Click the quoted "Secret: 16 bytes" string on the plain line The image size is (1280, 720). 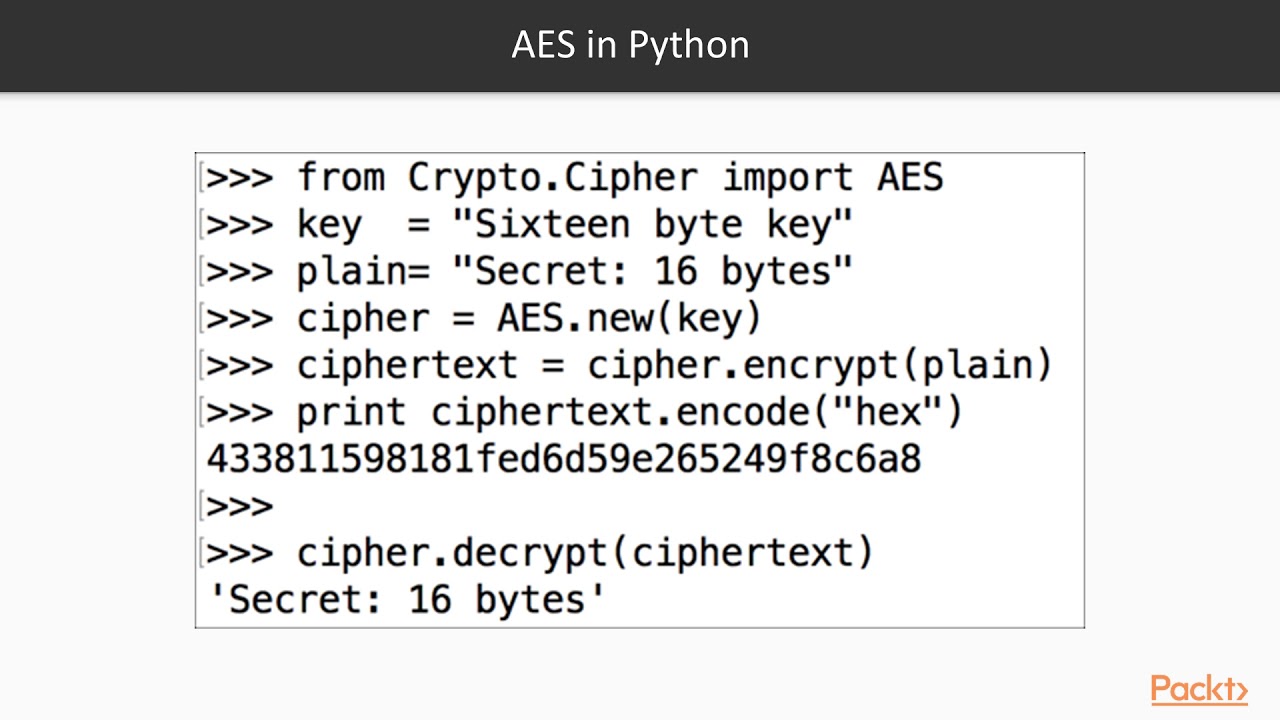point(652,271)
